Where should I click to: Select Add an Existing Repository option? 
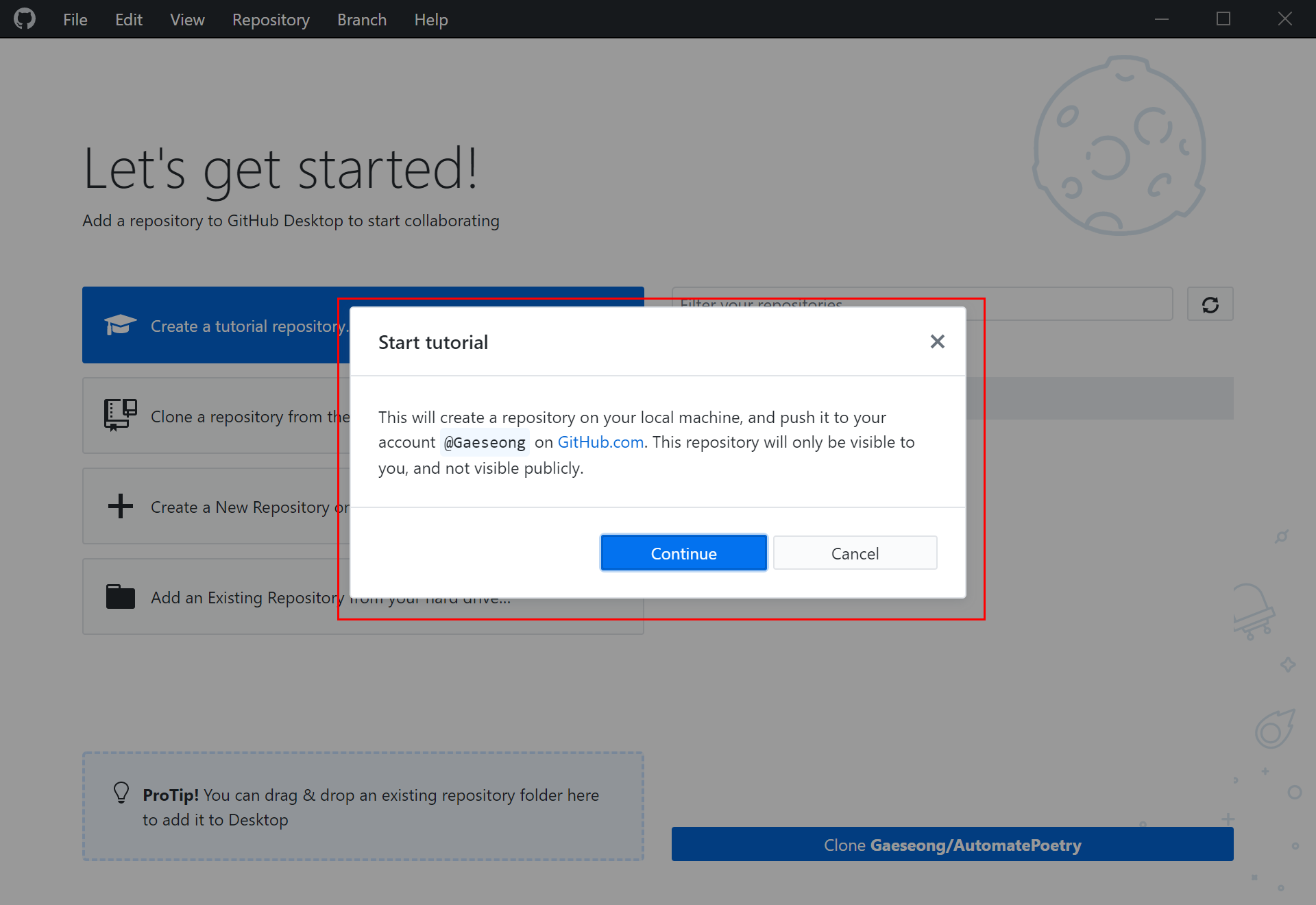[363, 596]
